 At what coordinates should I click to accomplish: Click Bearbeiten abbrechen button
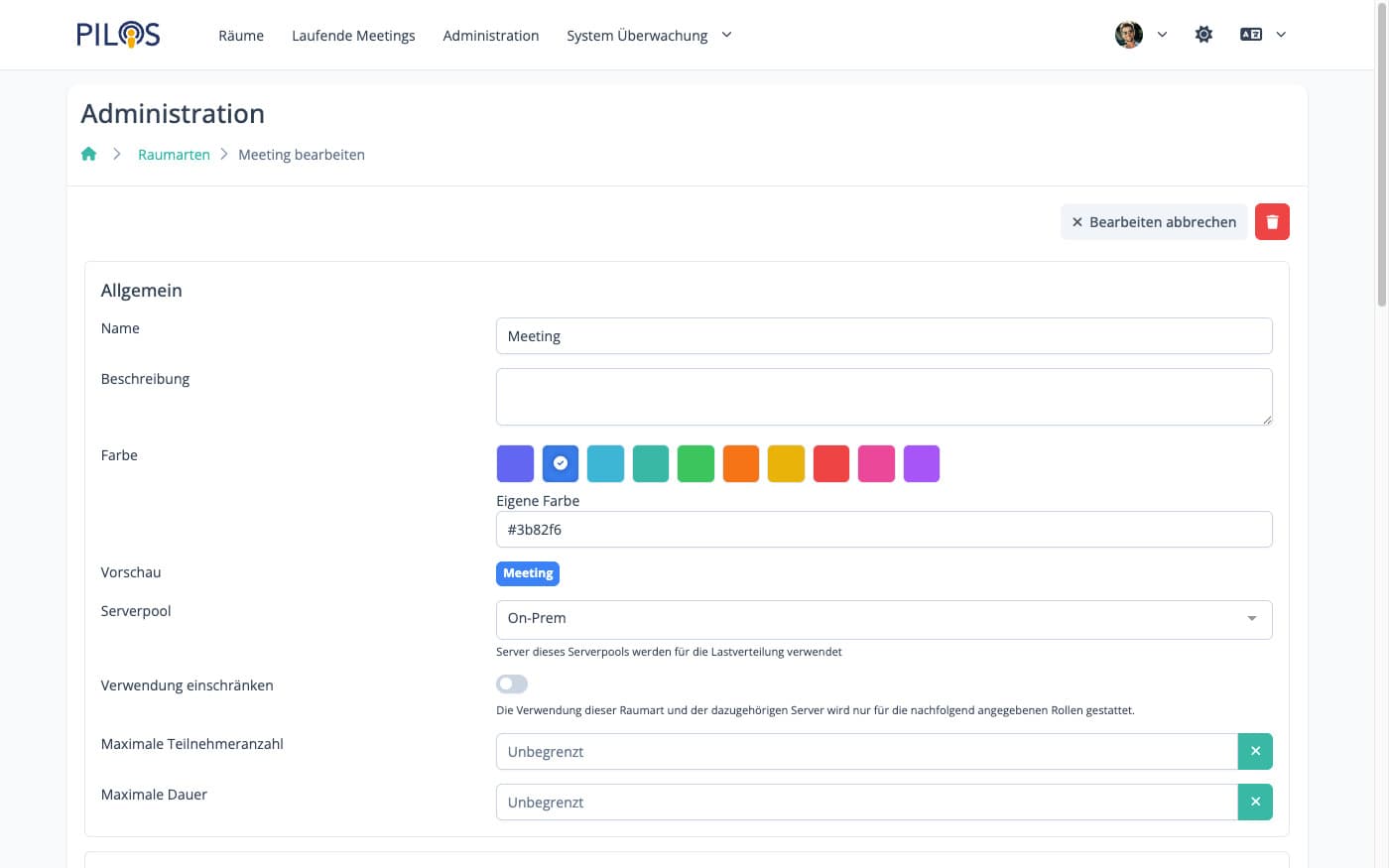[1153, 222]
